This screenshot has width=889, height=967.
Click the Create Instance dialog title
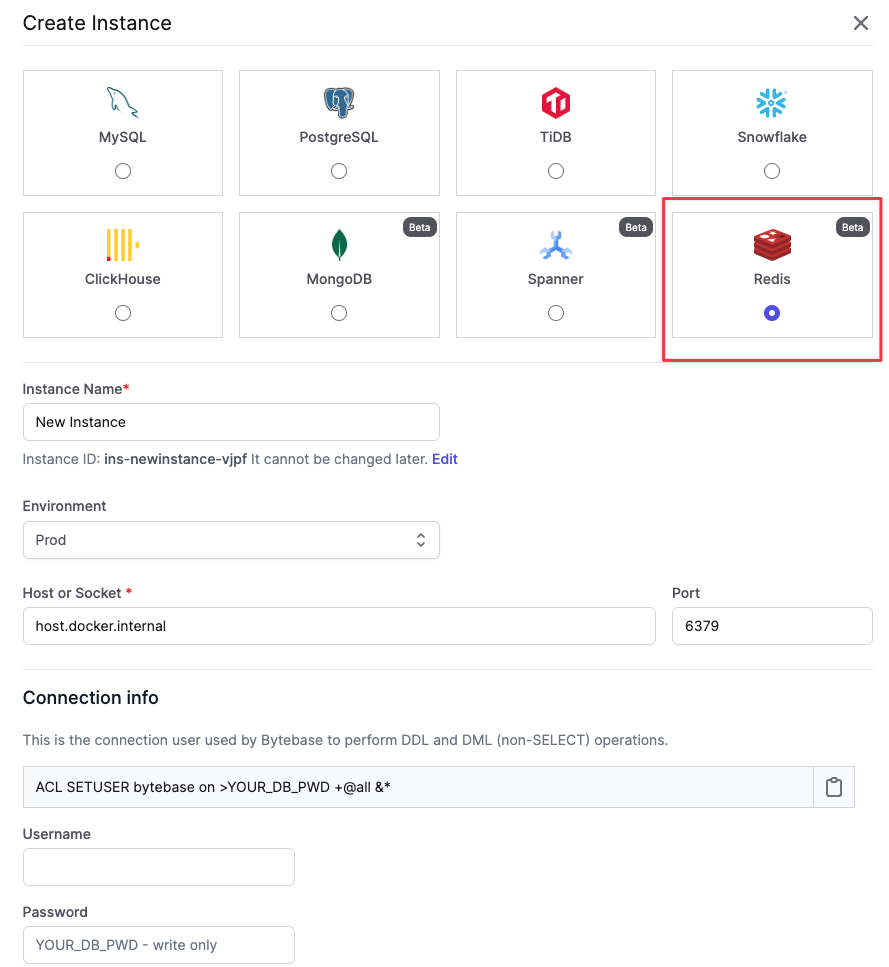pyautogui.click(x=97, y=23)
